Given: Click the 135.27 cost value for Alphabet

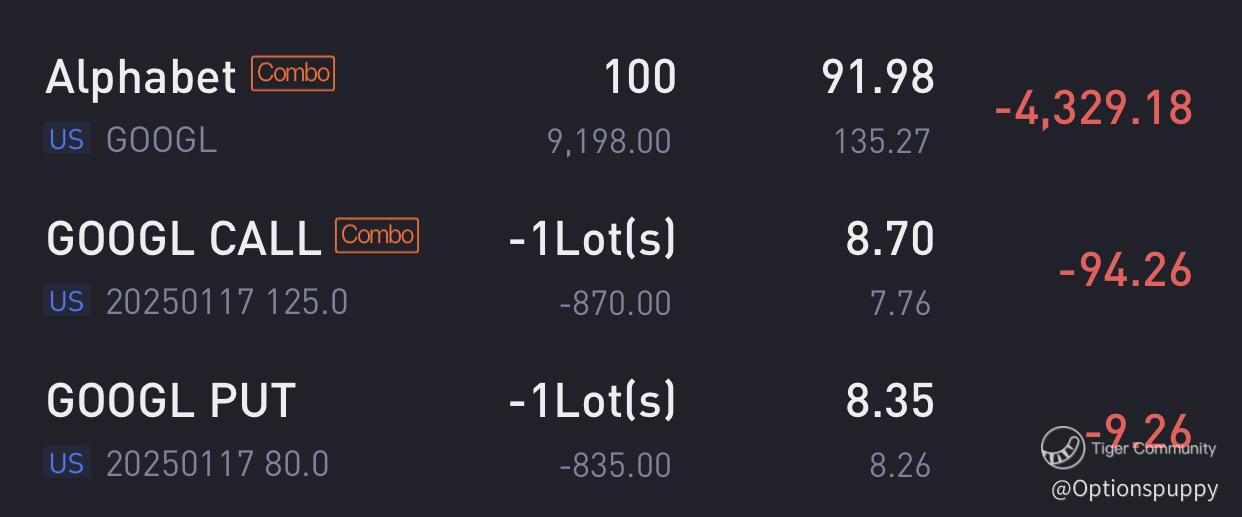Looking at the screenshot, I should (x=881, y=141).
